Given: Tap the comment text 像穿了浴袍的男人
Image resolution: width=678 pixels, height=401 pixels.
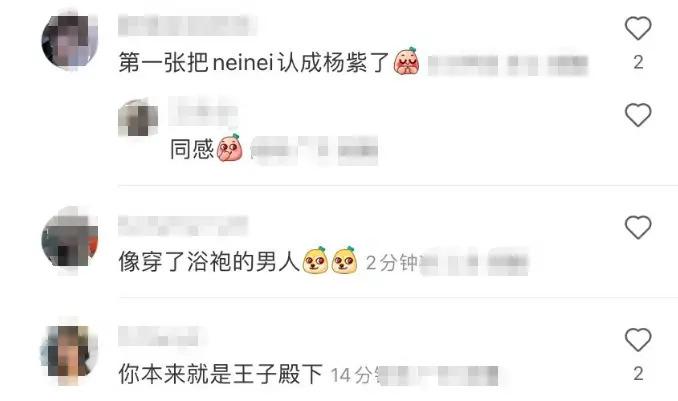Looking at the screenshot, I should (x=209, y=262).
